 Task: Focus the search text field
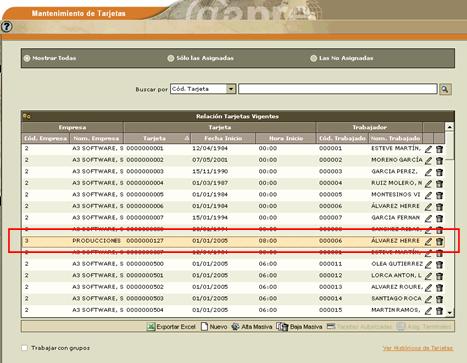coord(338,89)
